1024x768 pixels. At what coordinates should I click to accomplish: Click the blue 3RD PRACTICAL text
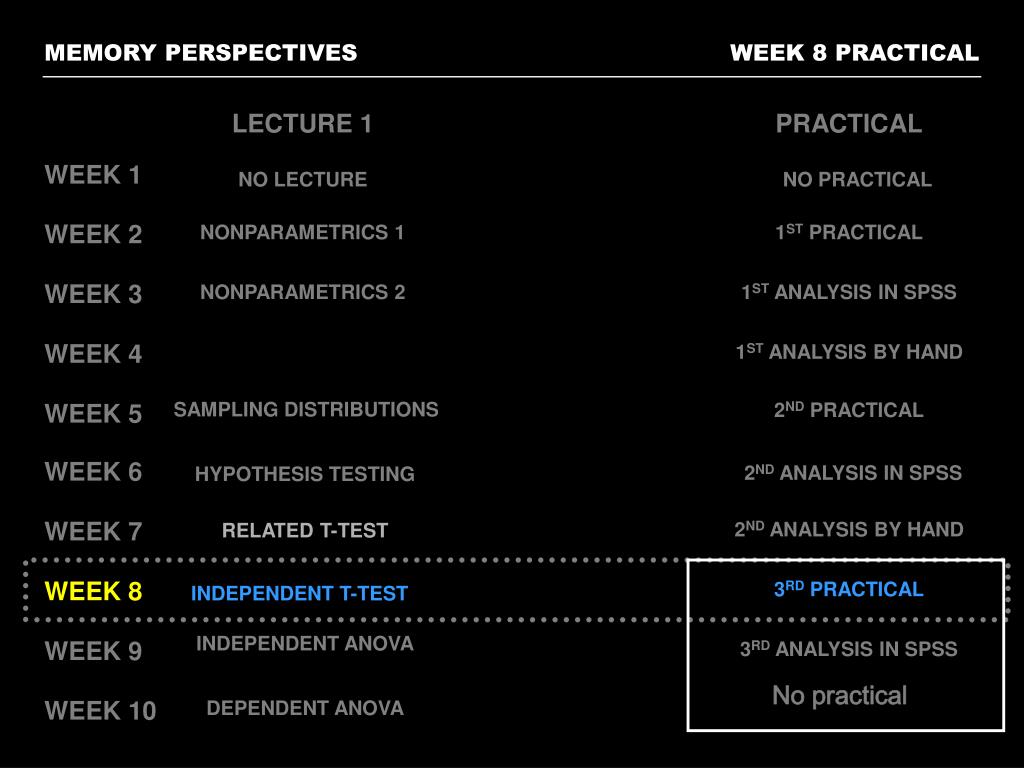(848, 589)
